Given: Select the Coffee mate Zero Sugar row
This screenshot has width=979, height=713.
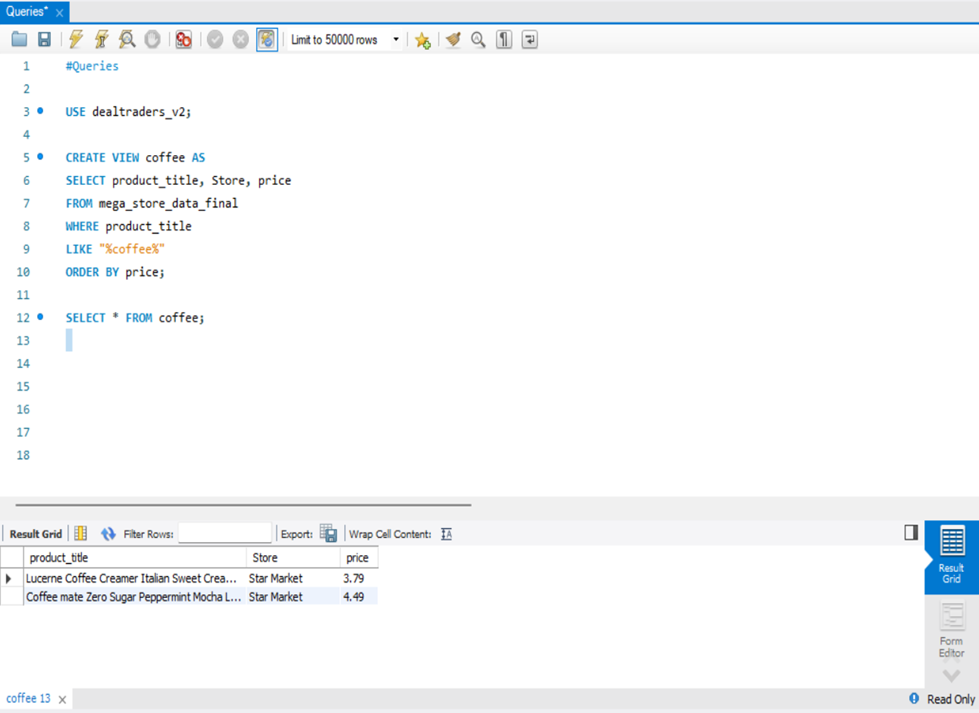Looking at the screenshot, I should click(x=135, y=596).
